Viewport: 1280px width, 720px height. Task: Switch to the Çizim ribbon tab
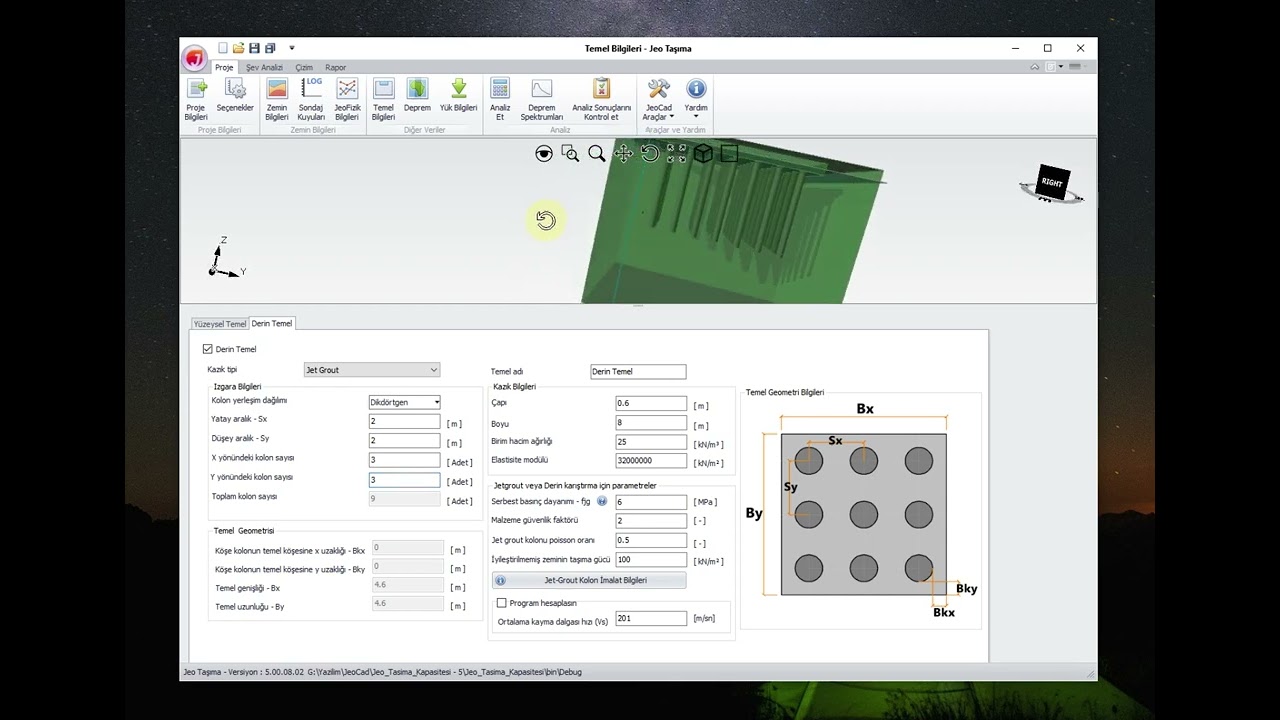(x=304, y=67)
